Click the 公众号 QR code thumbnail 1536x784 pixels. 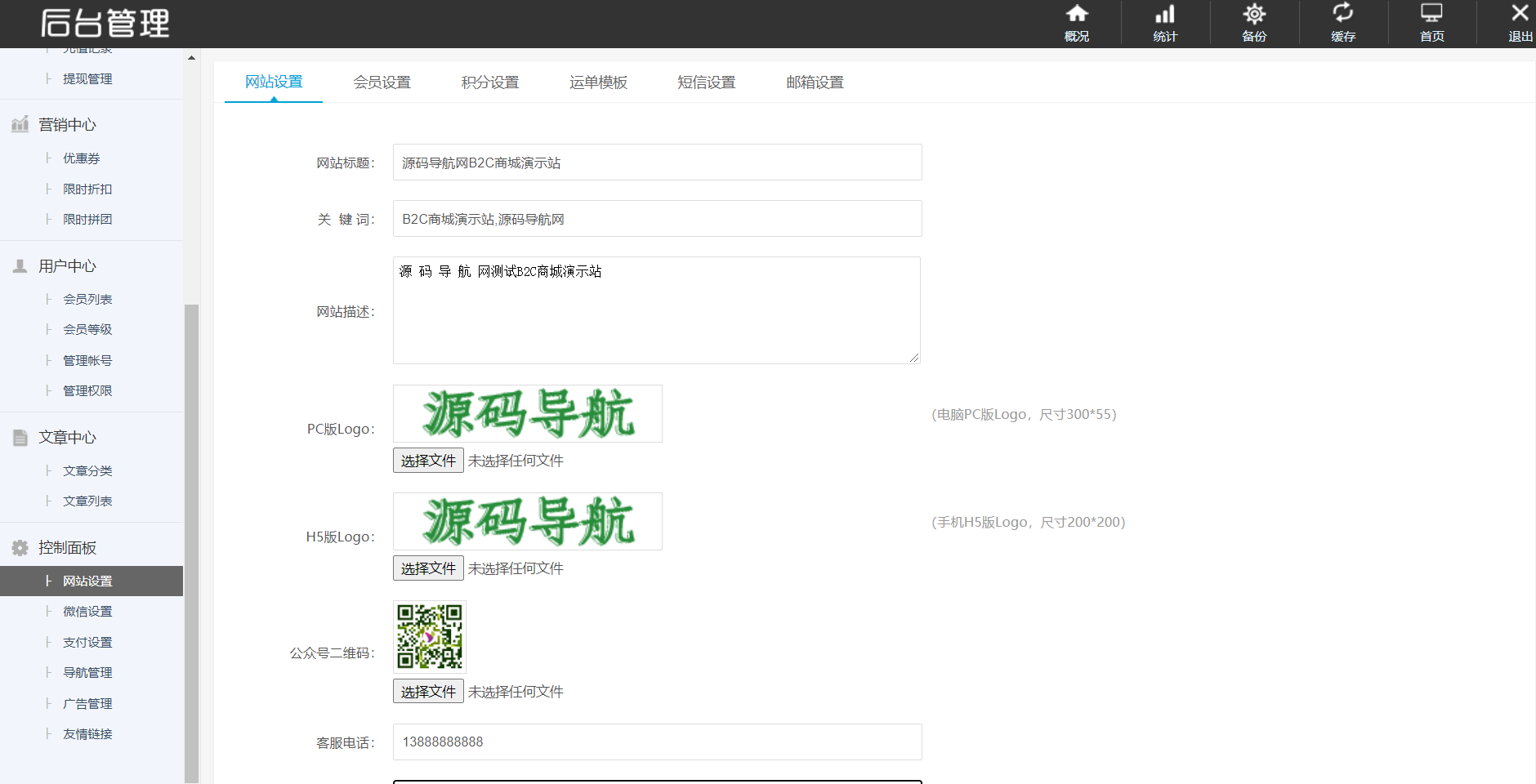pos(430,637)
